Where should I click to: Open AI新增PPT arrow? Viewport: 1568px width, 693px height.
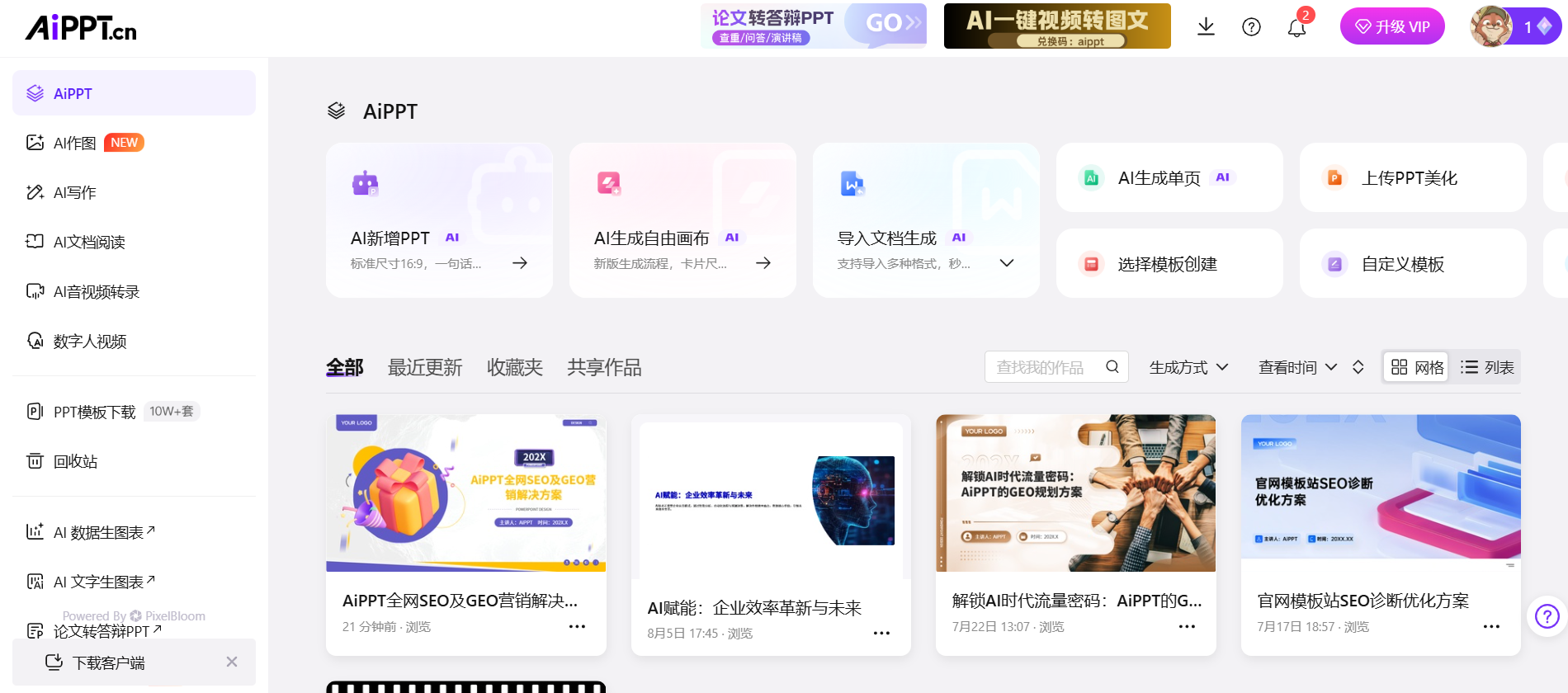pos(520,263)
